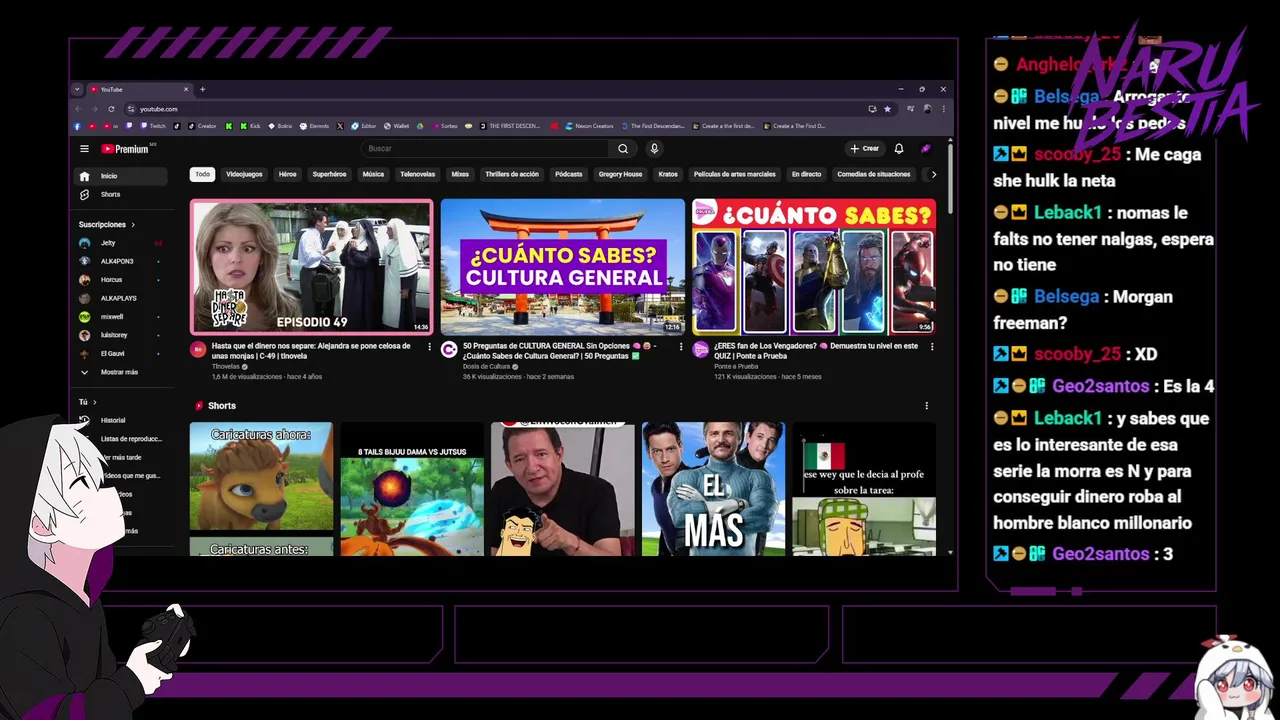This screenshot has width=1280, height=720.
Task: Select the Música filter chip
Action: [373, 174]
